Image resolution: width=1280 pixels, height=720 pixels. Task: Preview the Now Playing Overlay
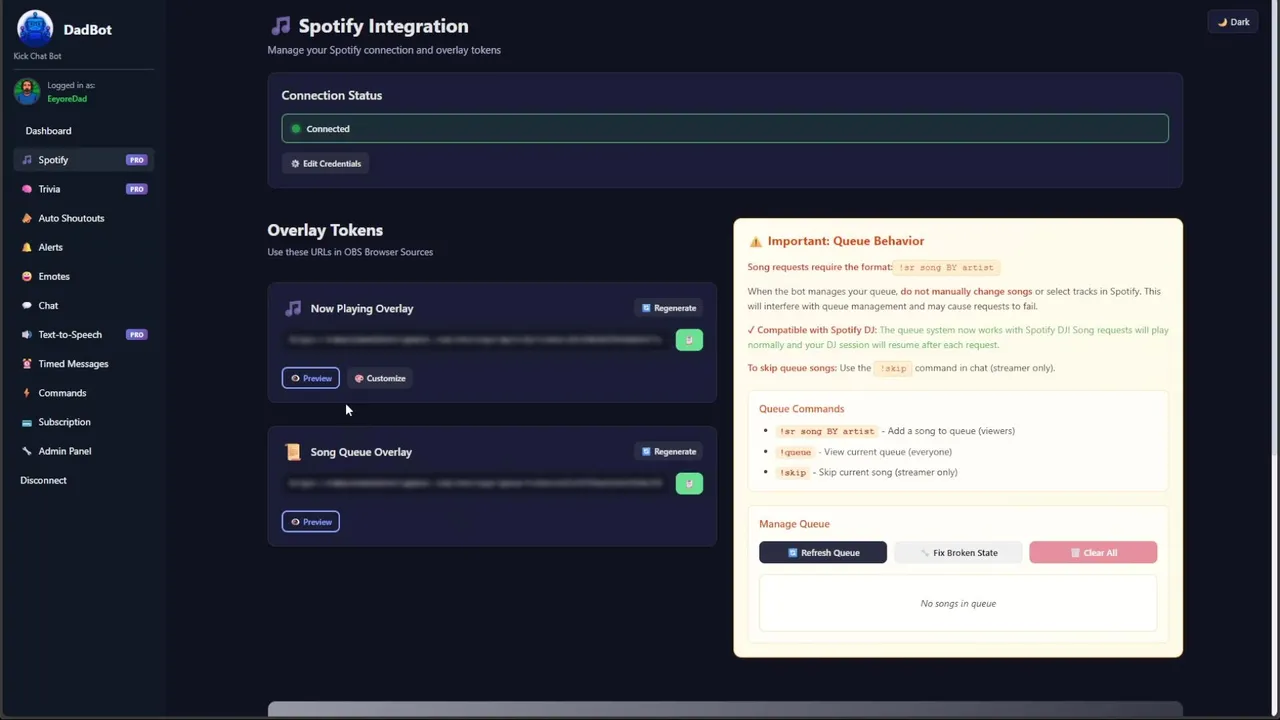(x=311, y=378)
